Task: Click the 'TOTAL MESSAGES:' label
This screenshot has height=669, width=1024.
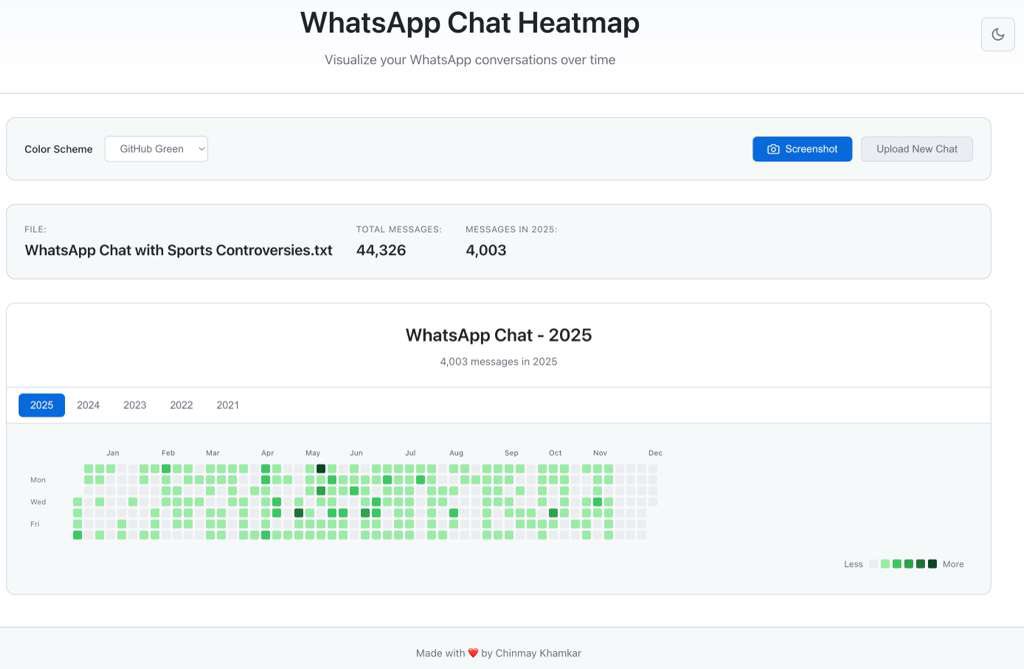Action: tap(398, 229)
